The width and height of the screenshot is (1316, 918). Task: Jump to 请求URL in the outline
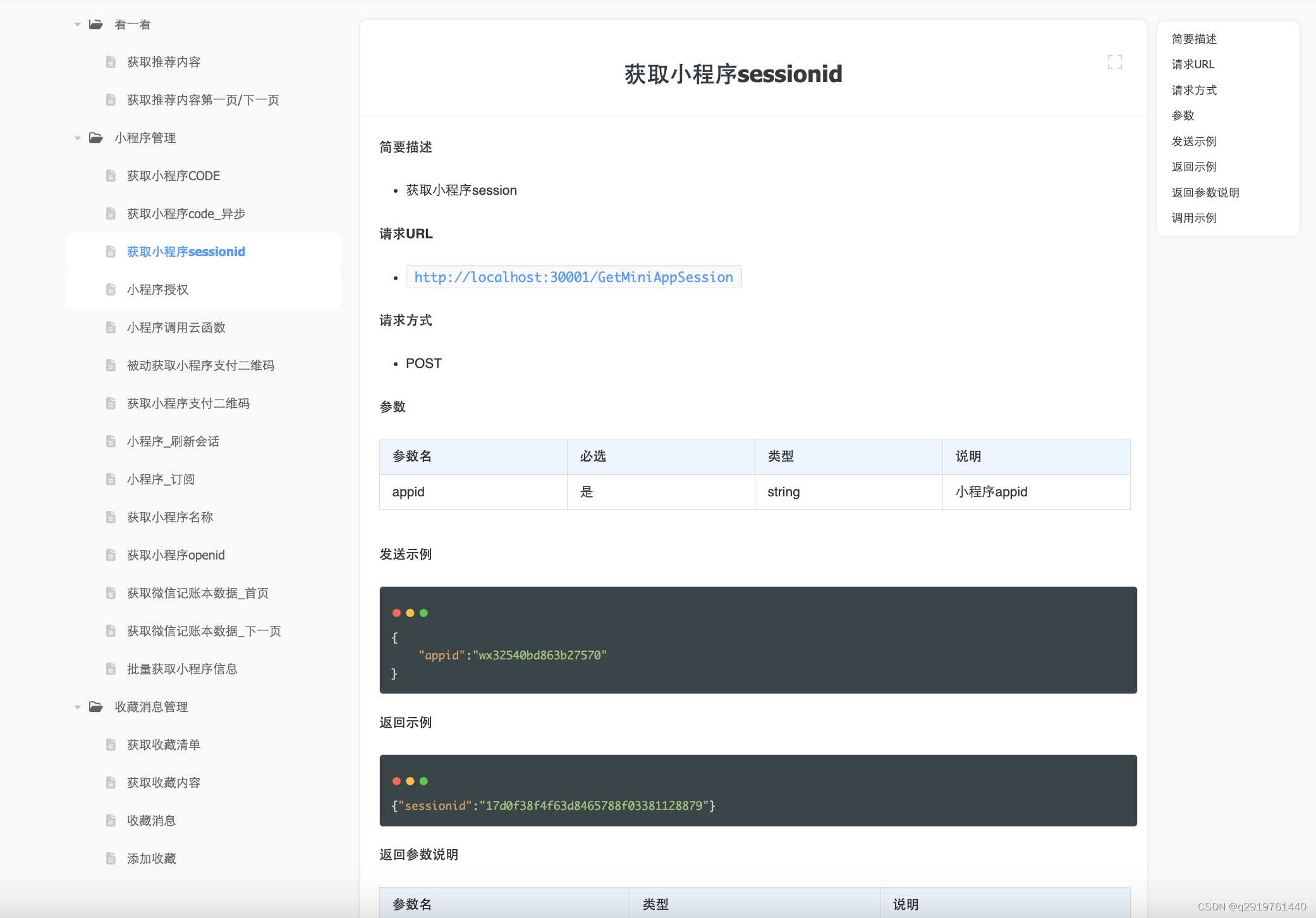coord(1193,64)
